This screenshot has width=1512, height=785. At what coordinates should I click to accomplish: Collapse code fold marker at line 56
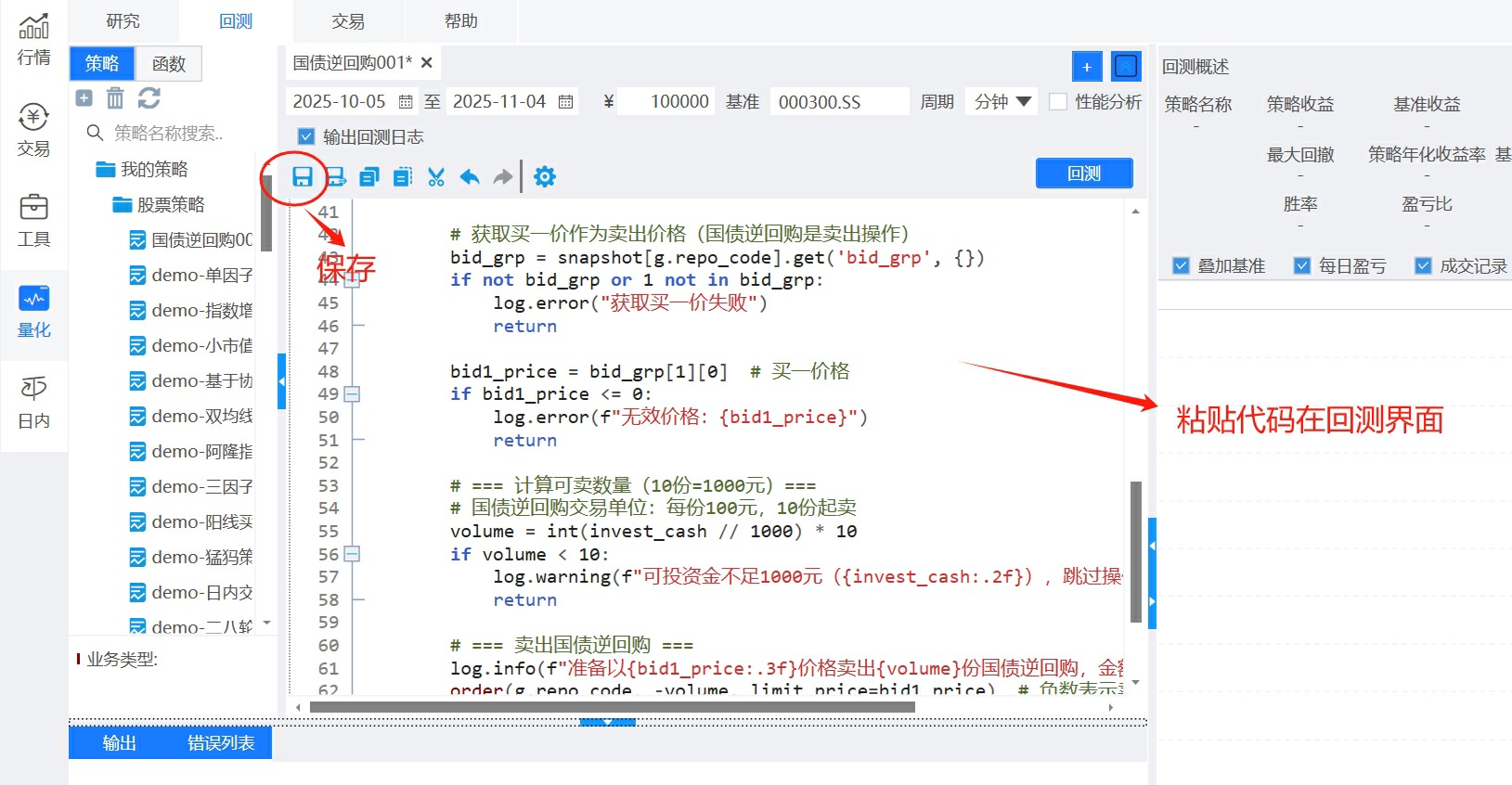point(352,554)
